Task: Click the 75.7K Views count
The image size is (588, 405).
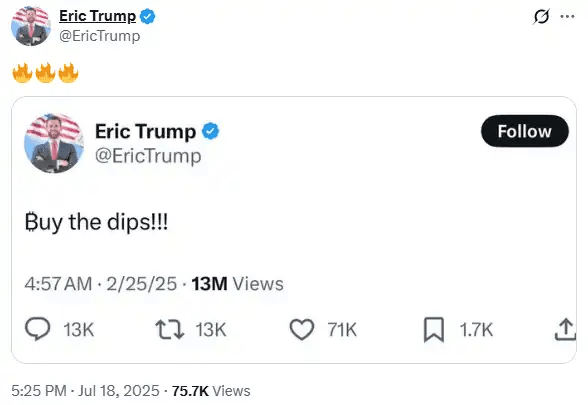Action: [211, 391]
